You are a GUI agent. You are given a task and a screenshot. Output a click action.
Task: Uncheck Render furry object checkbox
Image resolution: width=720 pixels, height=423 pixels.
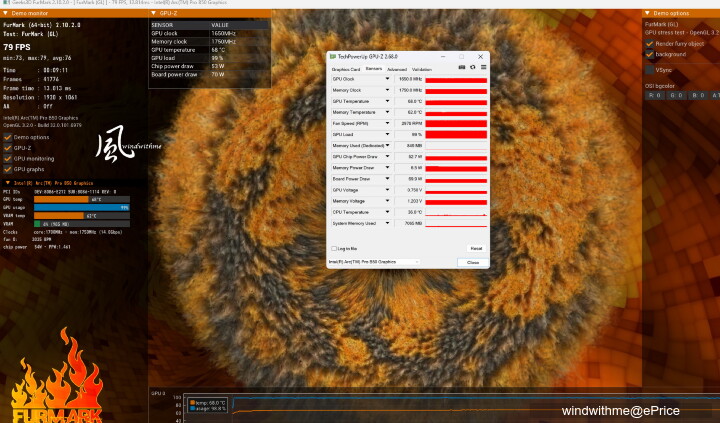(650, 44)
